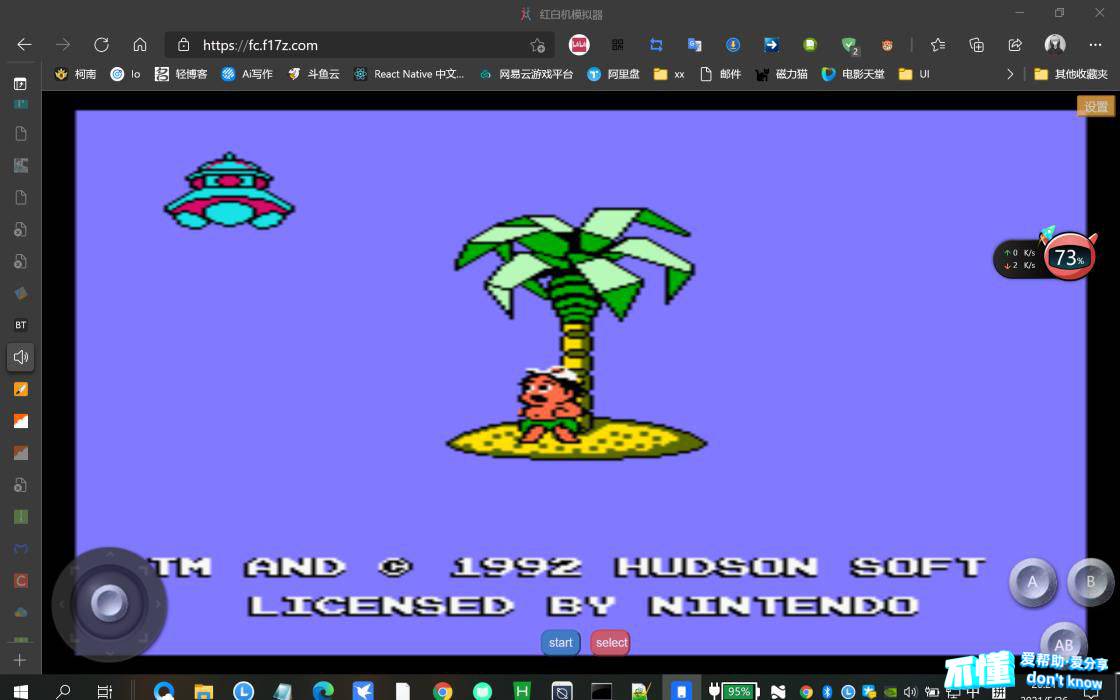The height and width of the screenshot is (700, 1120).
Task: Open the emulator 设置 button
Action: tap(1096, 106)
